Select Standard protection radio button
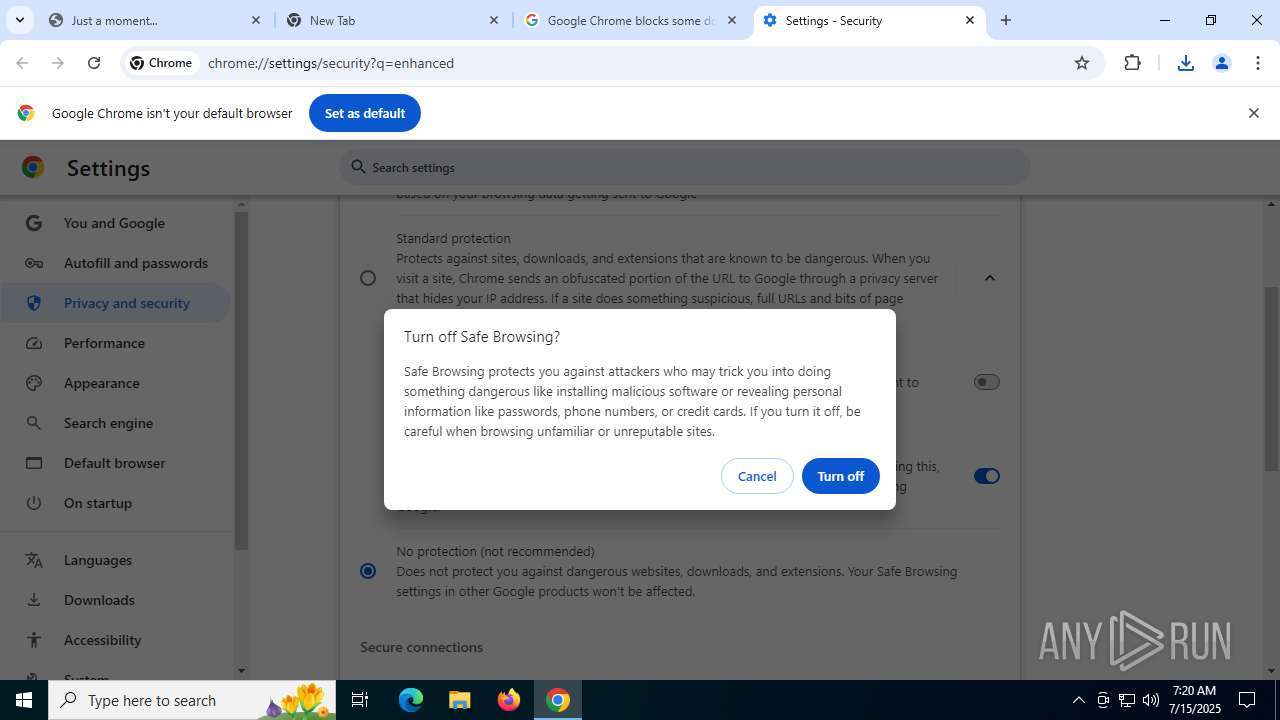Screen dimensions: 1280x720 click(x=368, y=278)
